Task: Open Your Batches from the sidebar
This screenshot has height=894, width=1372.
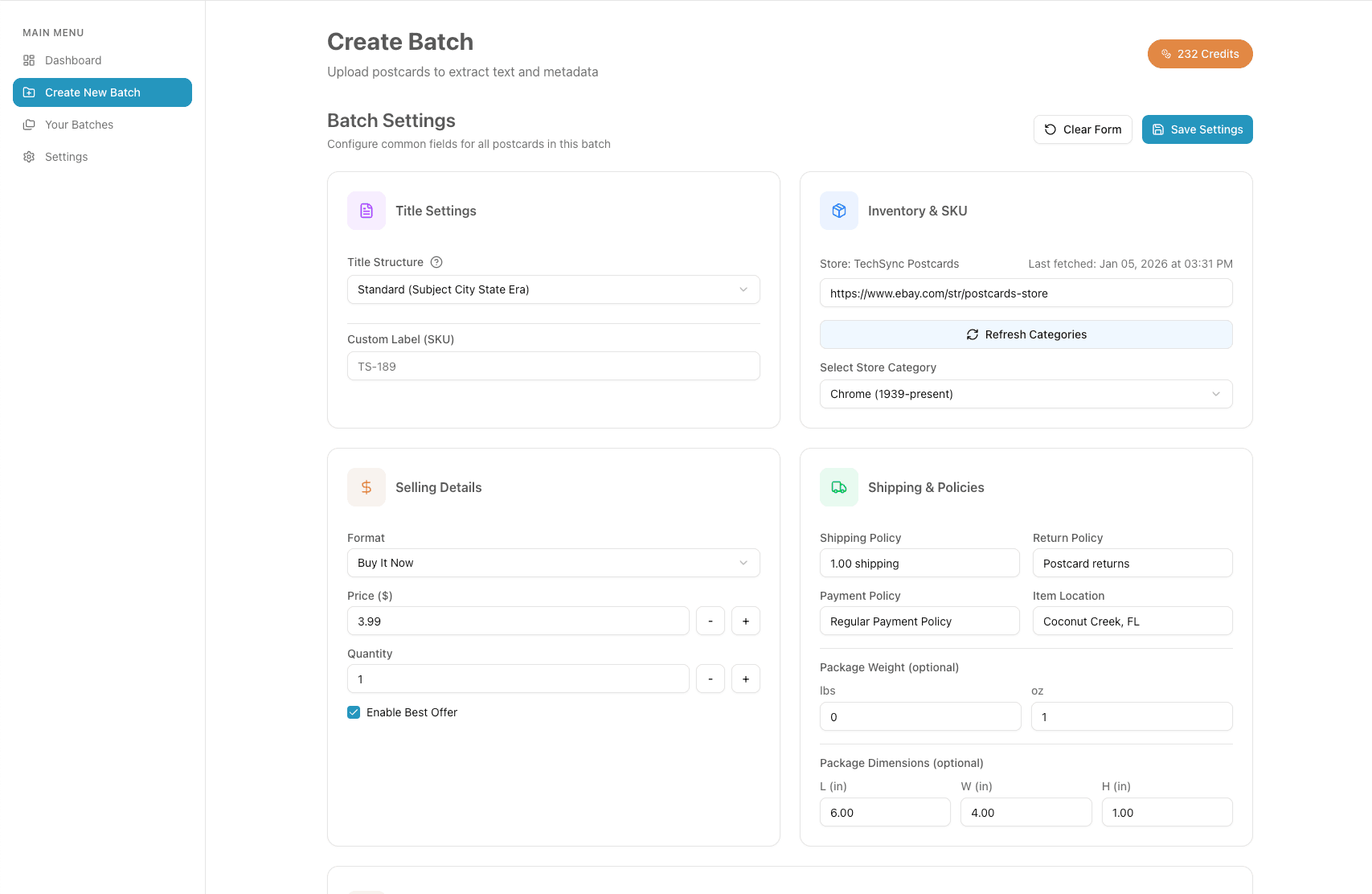Action: coord(79,125)
